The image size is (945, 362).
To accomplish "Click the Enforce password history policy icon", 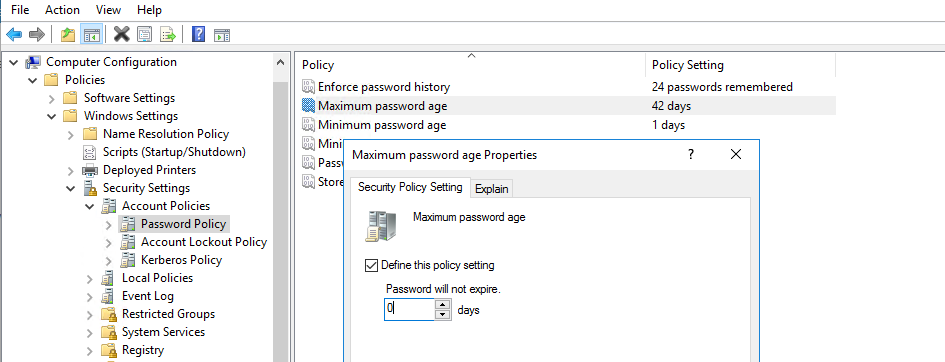I will [309, 87].
